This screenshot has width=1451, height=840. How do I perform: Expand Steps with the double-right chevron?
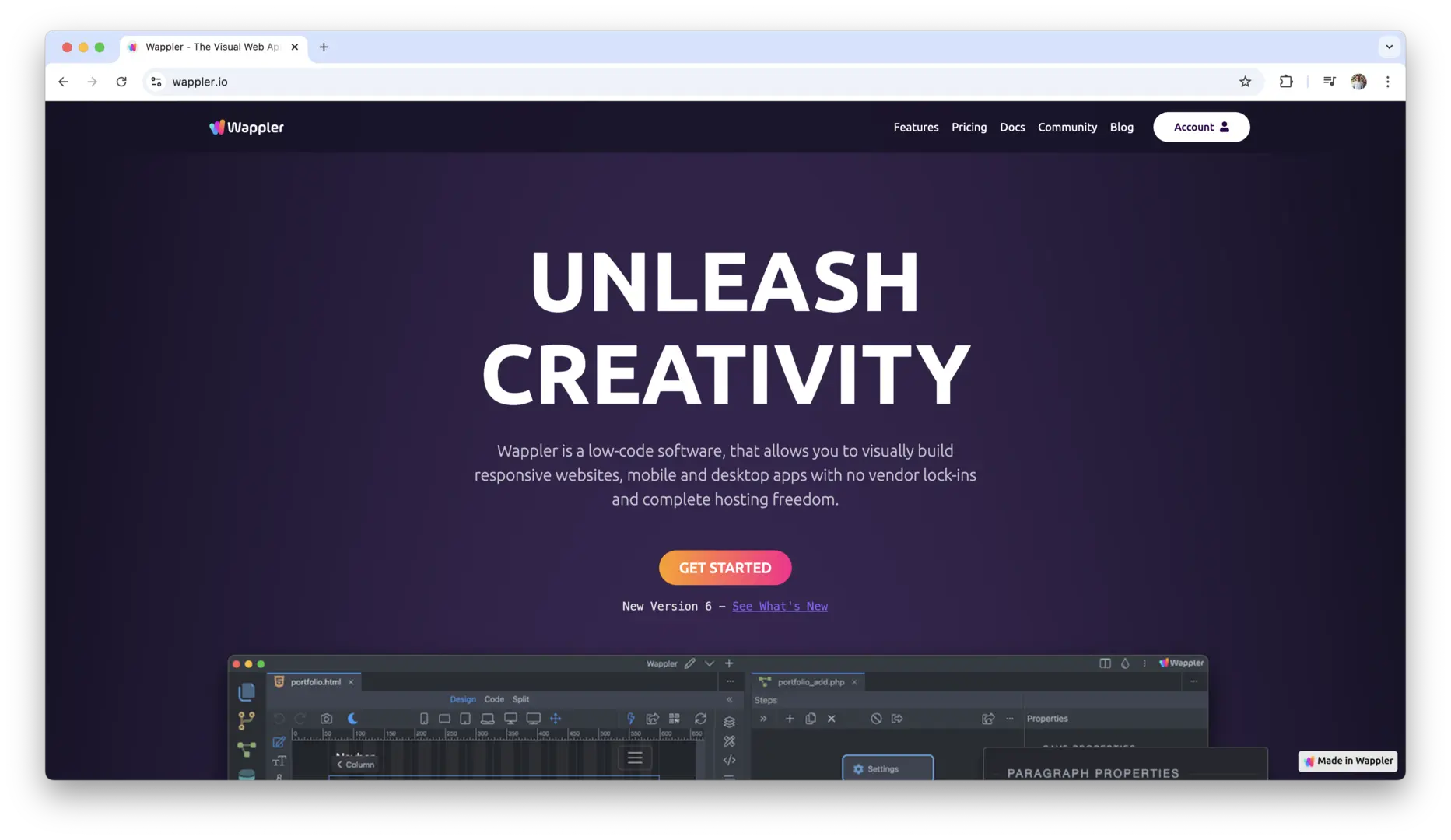763,719
